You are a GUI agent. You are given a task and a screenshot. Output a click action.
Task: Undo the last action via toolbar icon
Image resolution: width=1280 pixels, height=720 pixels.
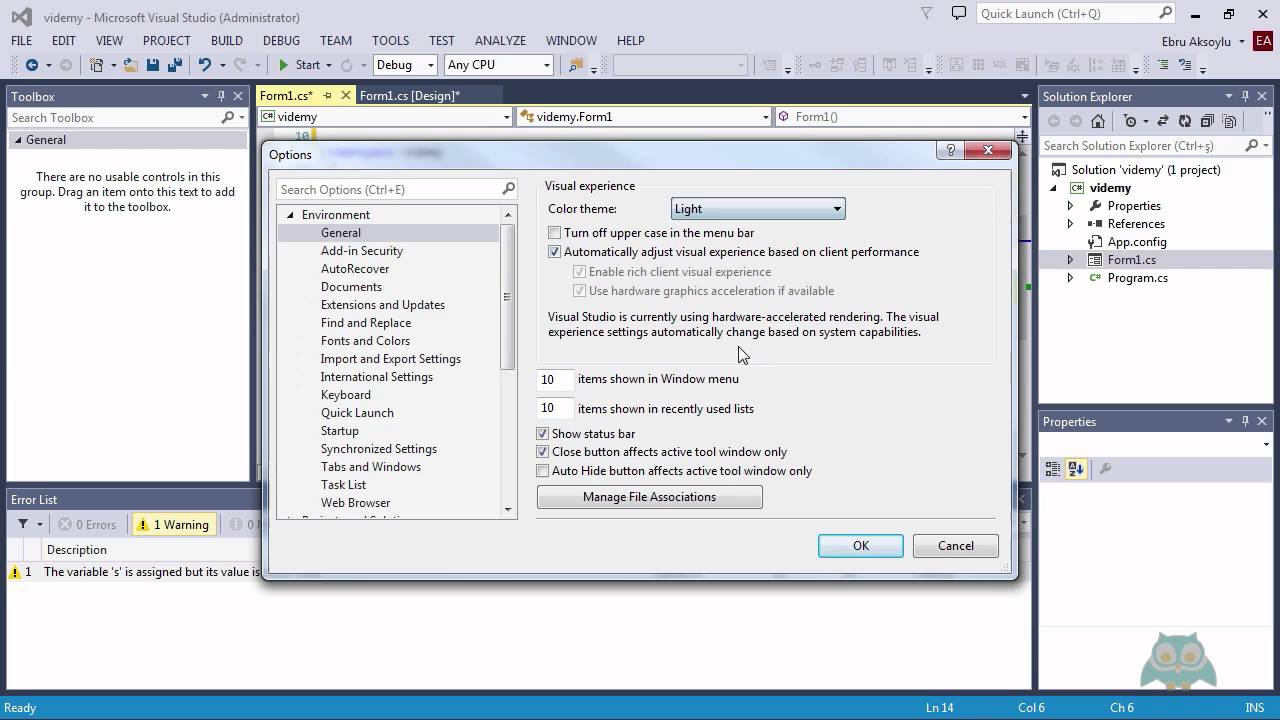pyautogui.click(x=205, y=65)
